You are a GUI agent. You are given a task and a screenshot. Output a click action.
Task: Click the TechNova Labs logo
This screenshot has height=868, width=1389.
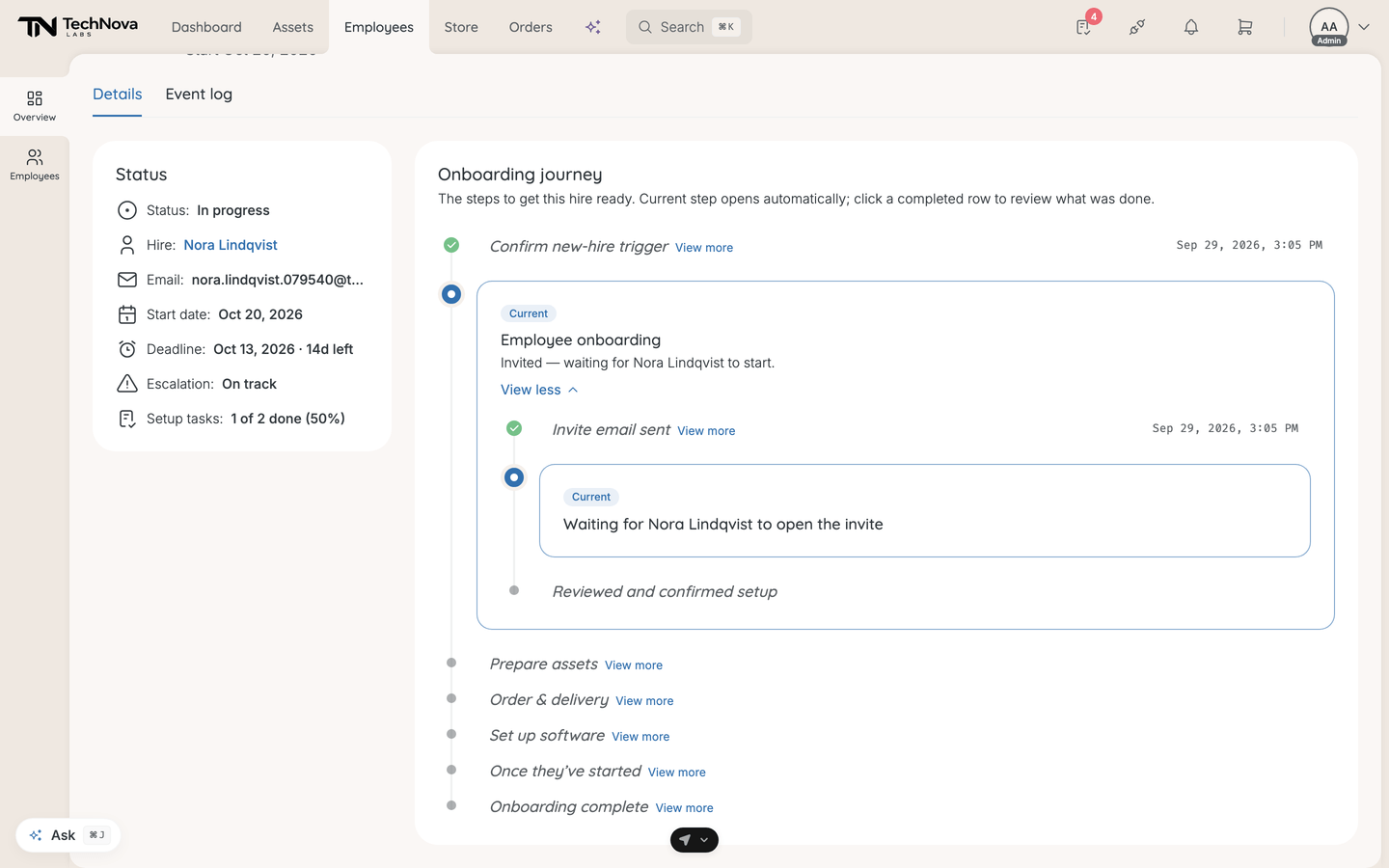(x=77, y=27)
